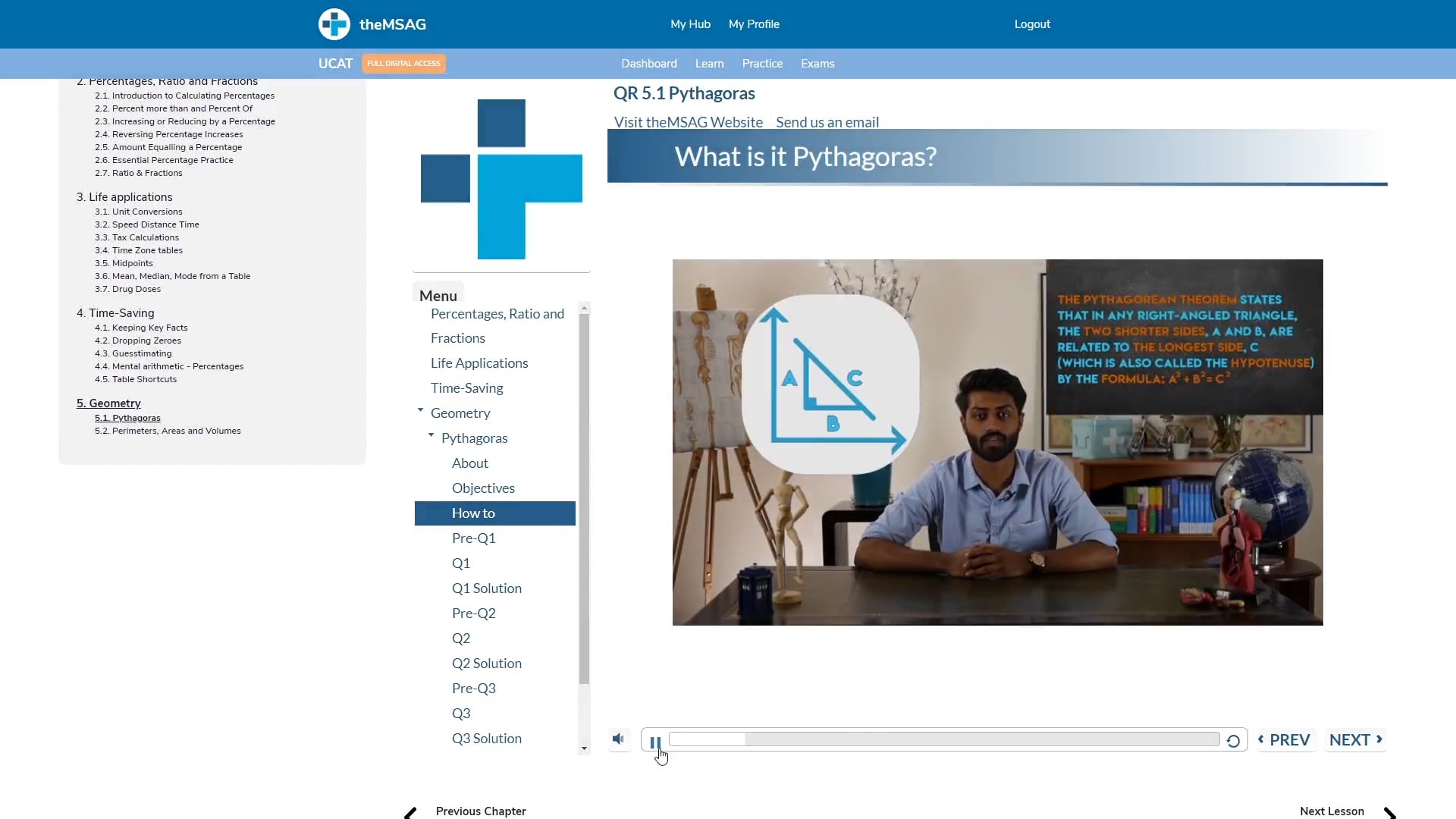Open the Visit theMSAG Website link
This screenshot has width=1456, height=819.
[688, 121]
